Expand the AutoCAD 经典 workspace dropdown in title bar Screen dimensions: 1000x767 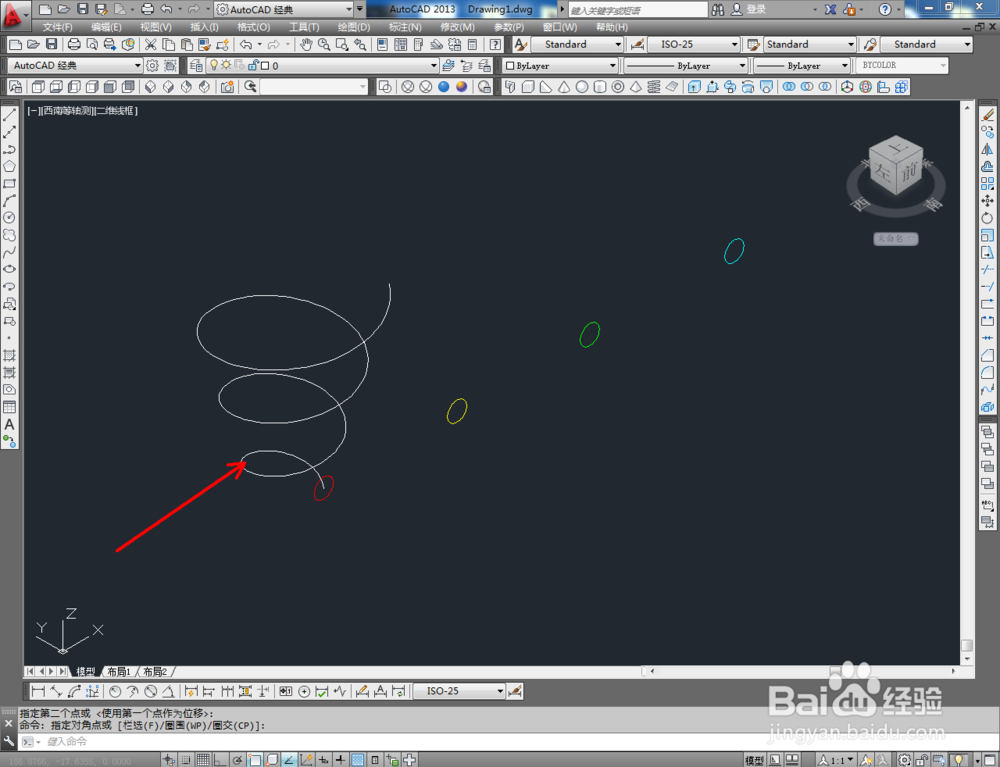click(349, 10)
